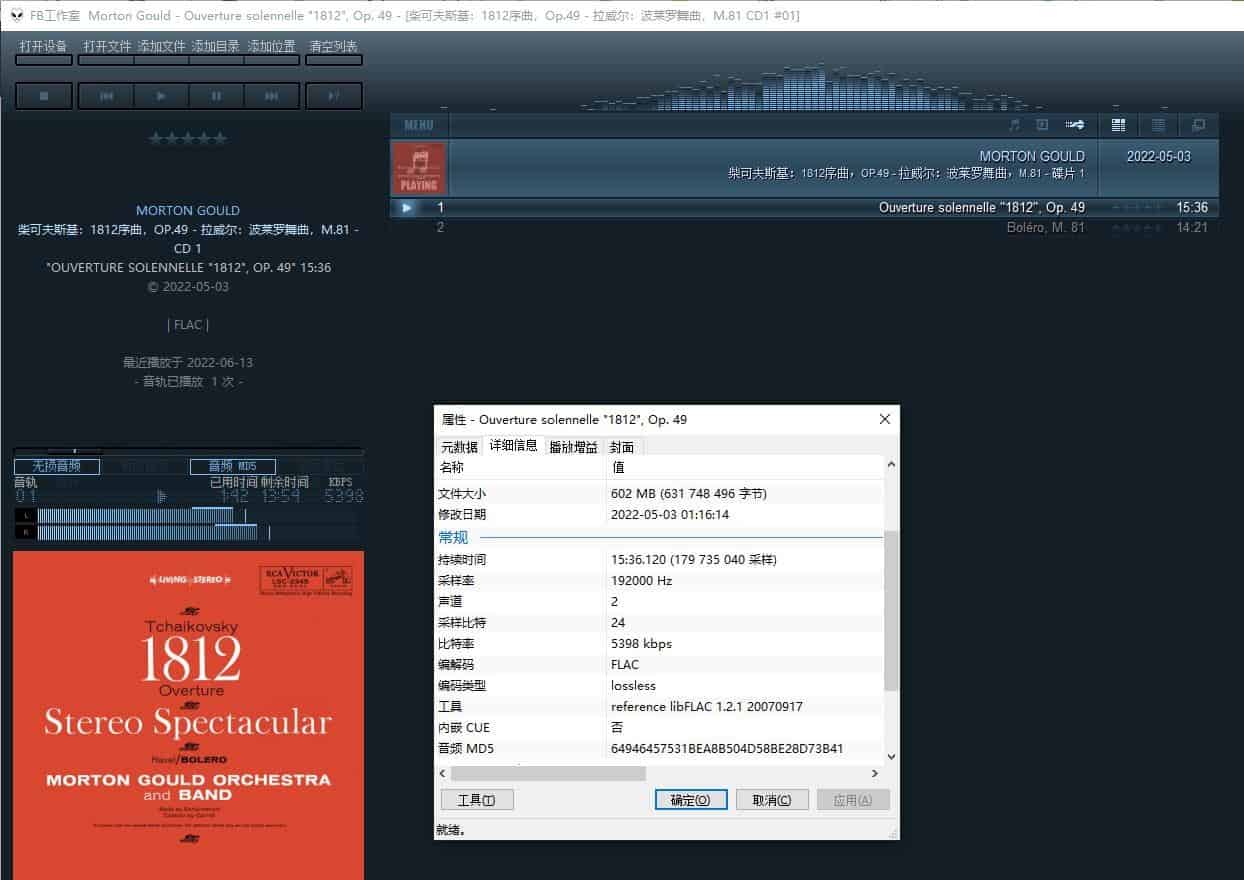Image resolution: width=1244 pixels, height=880 pixels.
Task: Click the 添加位置 (Add location) button
Action: tap(272, 51)
